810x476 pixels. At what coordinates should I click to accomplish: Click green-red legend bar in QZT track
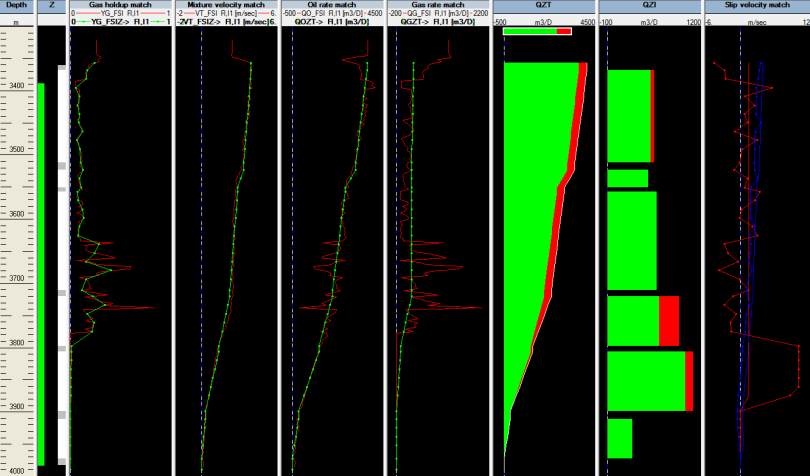(x=537, y=32)
